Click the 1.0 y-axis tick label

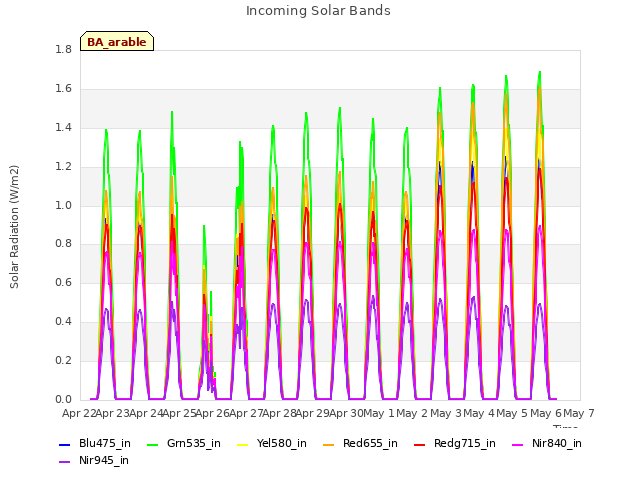click(x=63, y=205)
